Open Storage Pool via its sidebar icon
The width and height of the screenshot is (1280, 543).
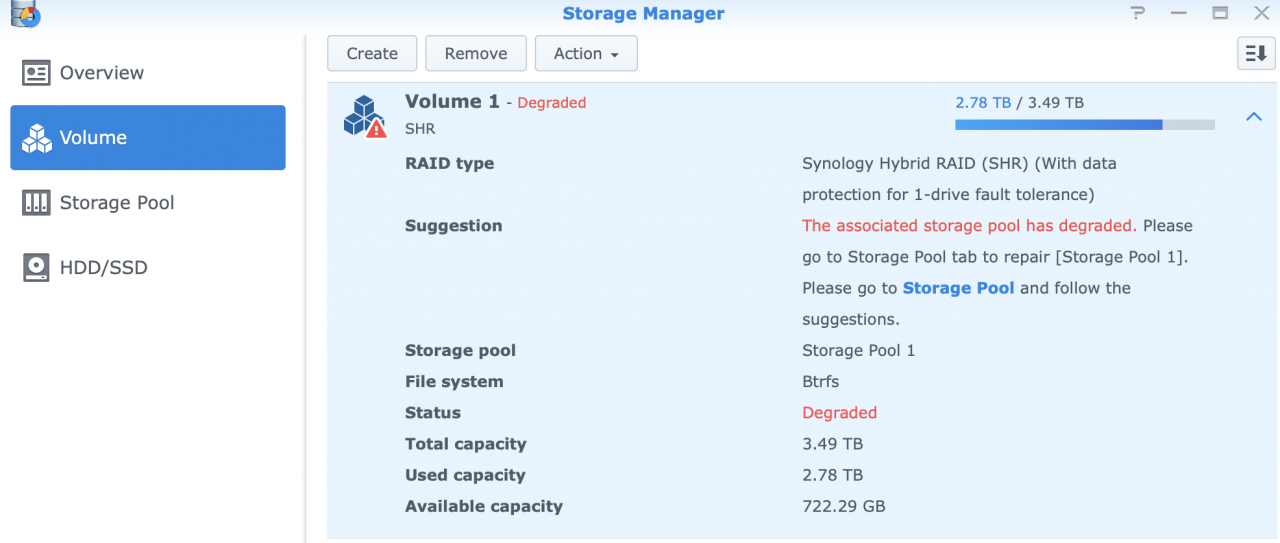pos(36,203)
